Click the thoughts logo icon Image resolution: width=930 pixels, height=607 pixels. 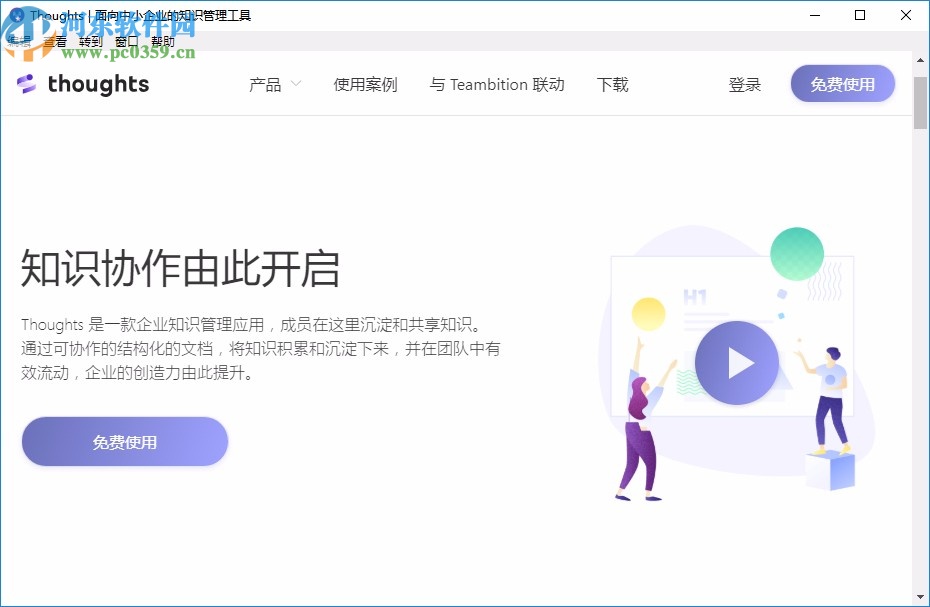coord(25,84)
